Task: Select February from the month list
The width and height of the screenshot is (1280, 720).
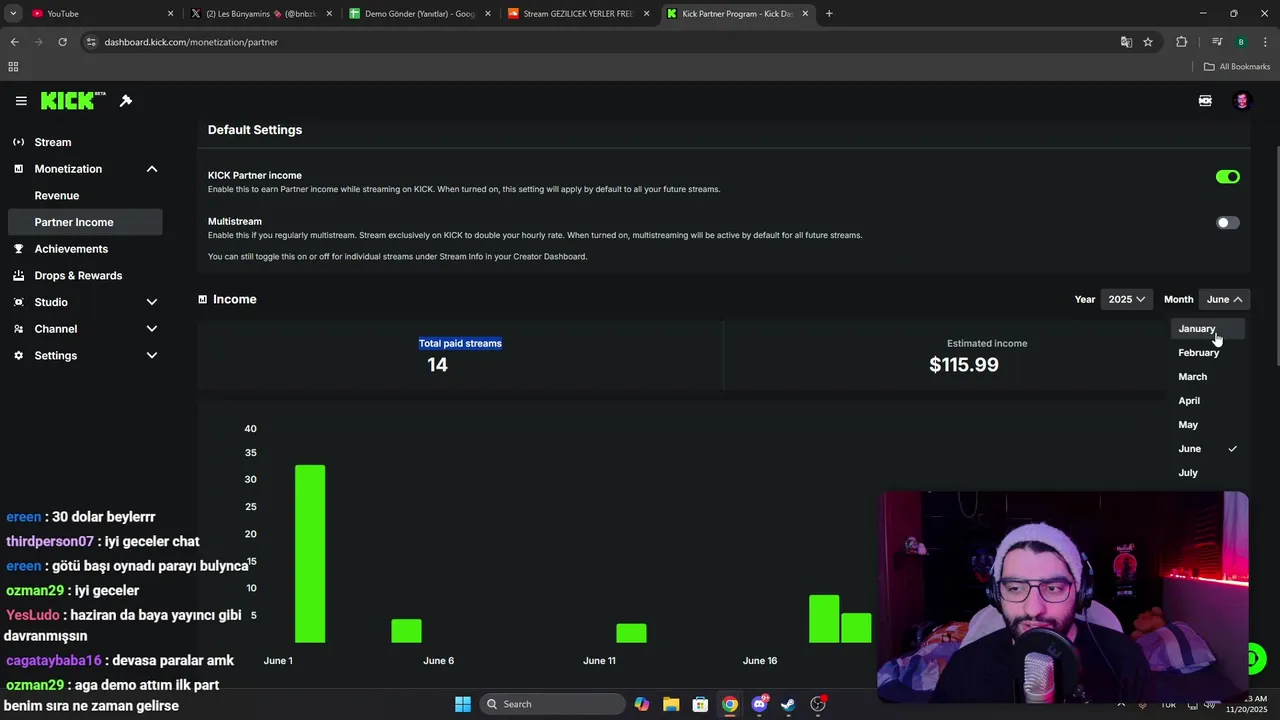Action: pos(1208,353)
